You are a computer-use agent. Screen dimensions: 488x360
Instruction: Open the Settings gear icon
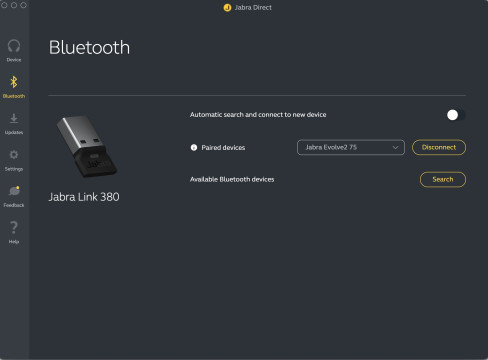coord(14,155)
